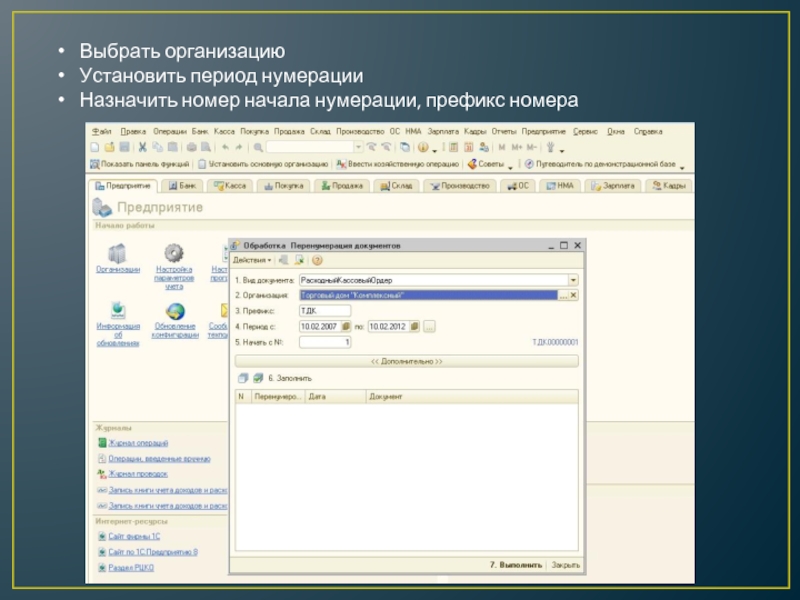The width and height of the screenshot is (800, 600).
Task: Switch to the Производство tab
Action: coord(460,186)
